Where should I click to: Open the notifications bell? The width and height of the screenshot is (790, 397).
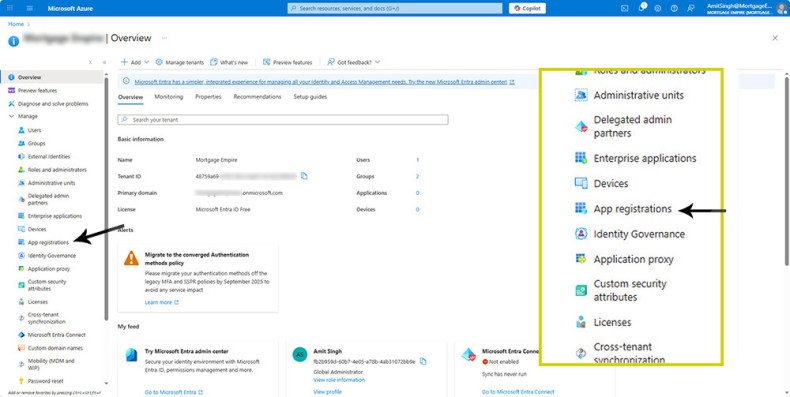pyautogui.click(x=642, y=8)
